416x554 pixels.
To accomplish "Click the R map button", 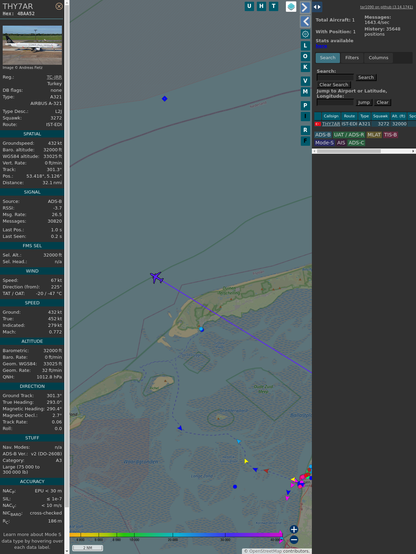I will 305,130.
